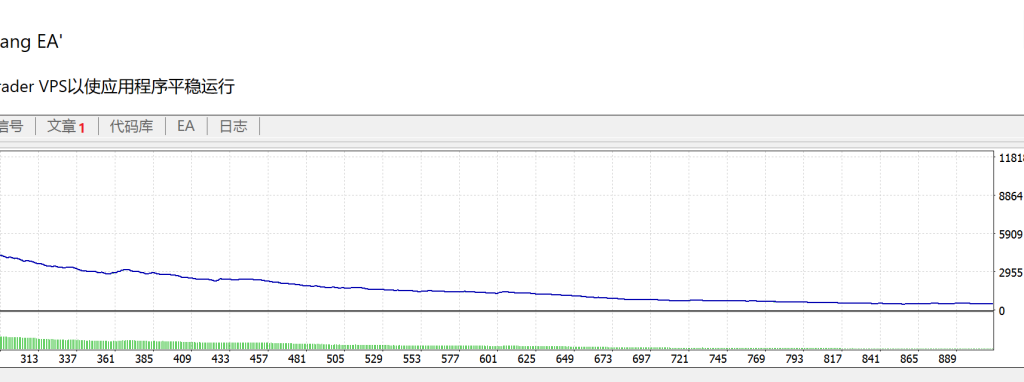Click the red unread badge on 文章
The width and height of the screenshot is (1024, 382).
point(82,128)
